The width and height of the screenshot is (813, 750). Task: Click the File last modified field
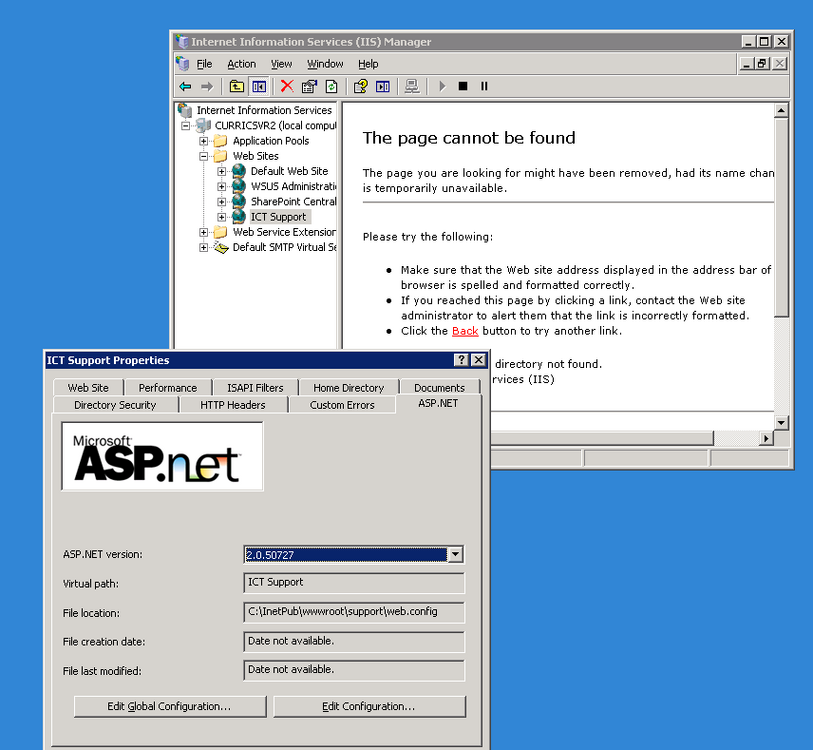(x=354, y=670)
